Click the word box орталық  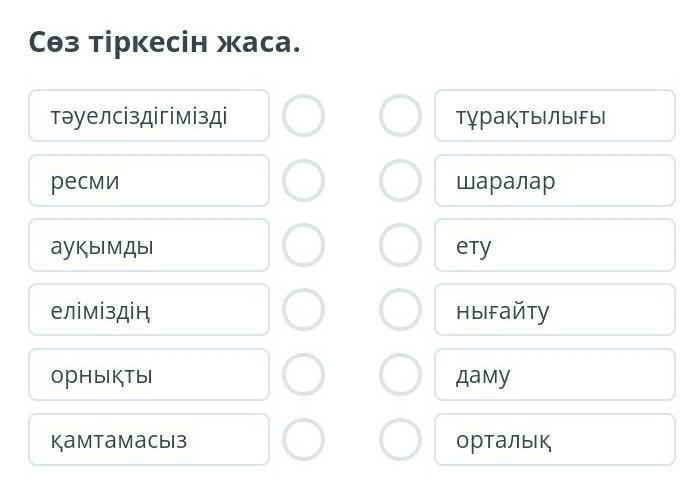click(555, 439)
